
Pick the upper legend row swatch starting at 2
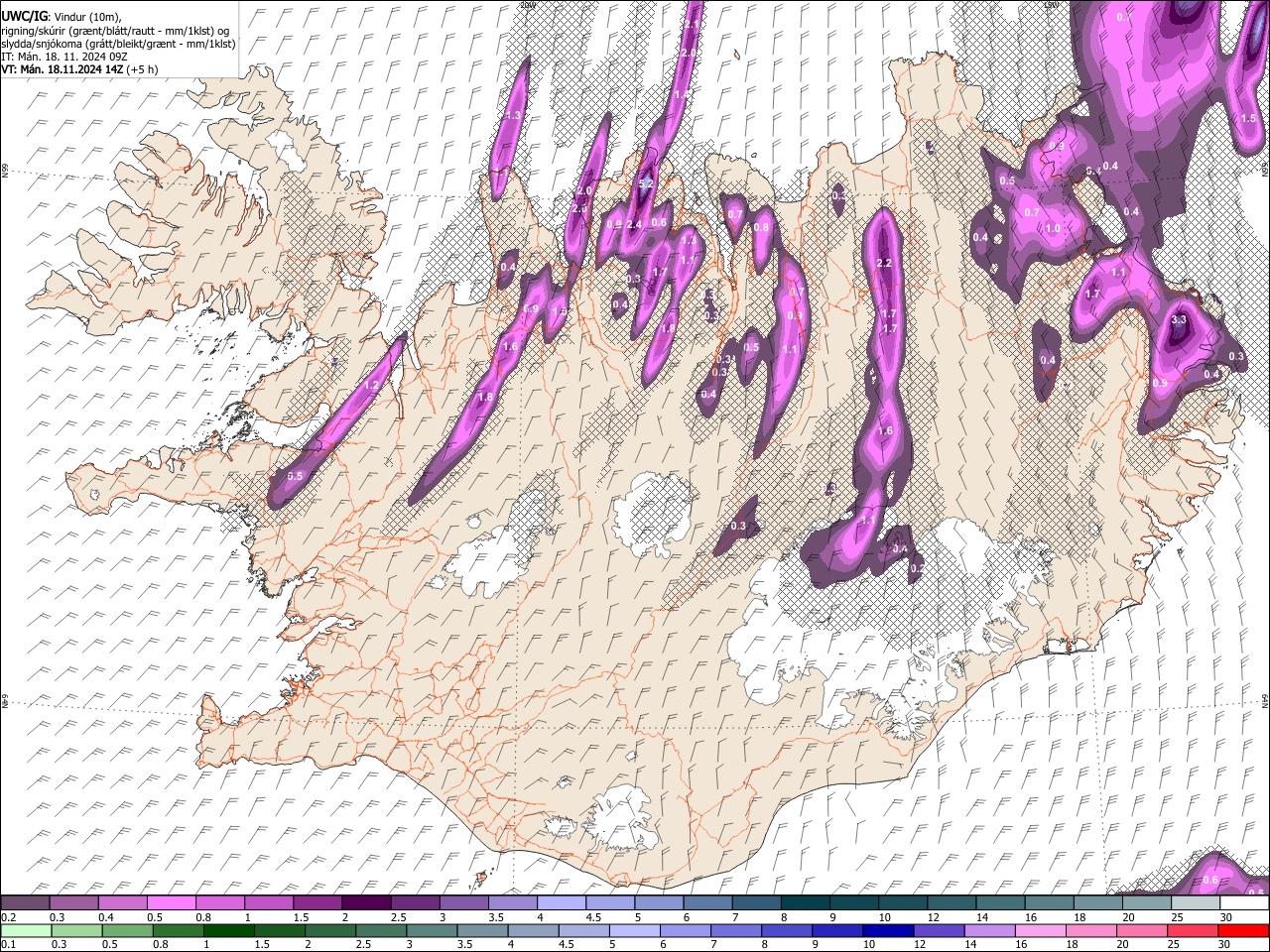[366, 902]
